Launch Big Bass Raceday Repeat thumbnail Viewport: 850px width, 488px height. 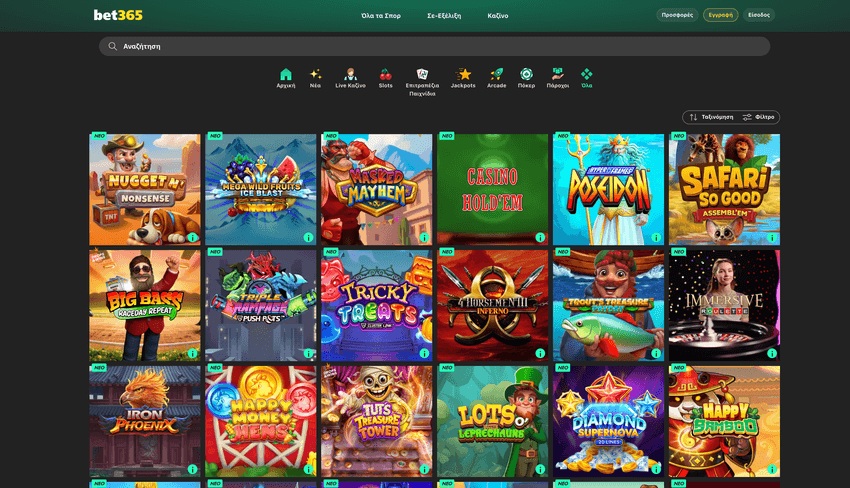tap(145, 306)
